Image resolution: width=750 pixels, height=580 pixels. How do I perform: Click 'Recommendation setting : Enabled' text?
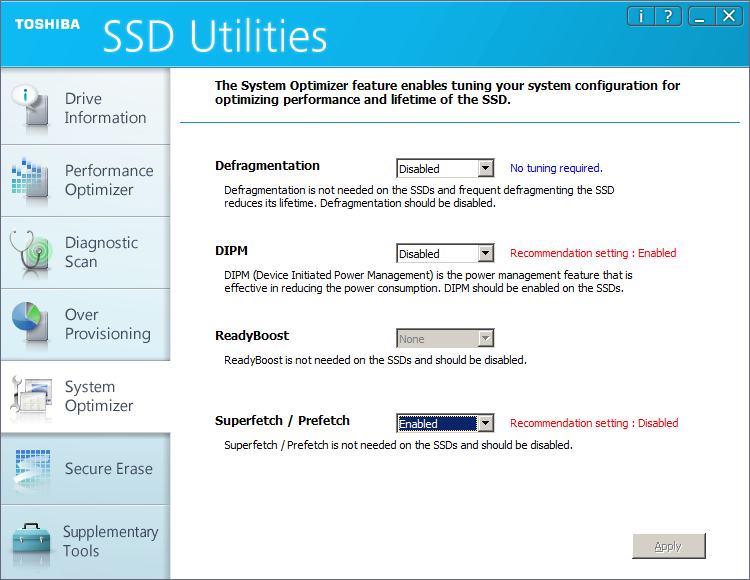(x=593, y=253)
